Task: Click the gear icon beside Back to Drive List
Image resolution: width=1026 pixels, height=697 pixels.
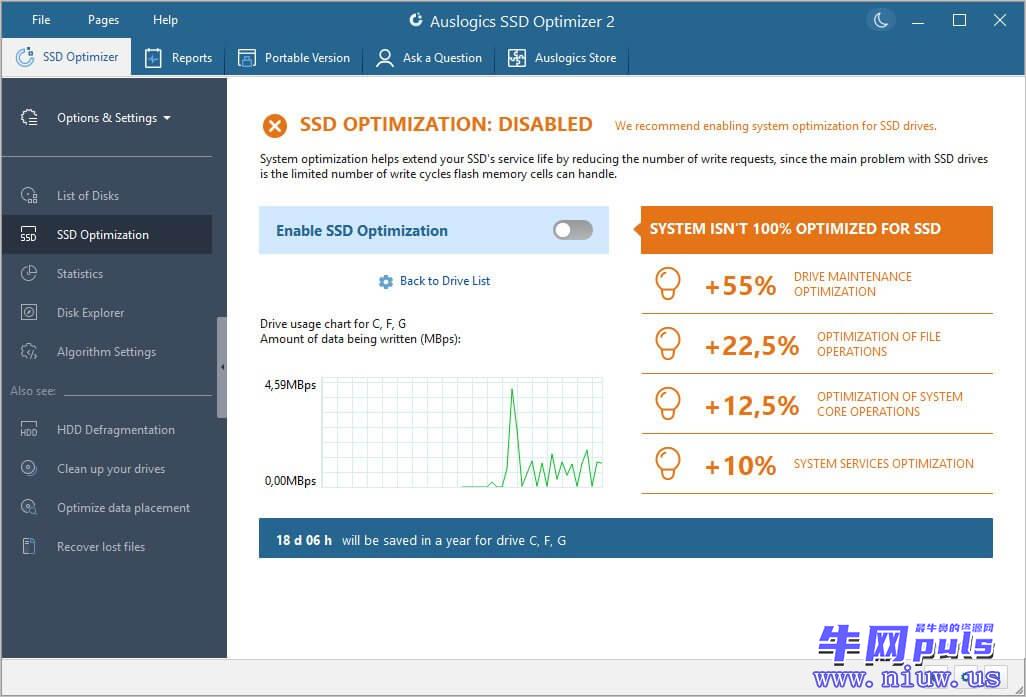Action: tap(386, 281)
